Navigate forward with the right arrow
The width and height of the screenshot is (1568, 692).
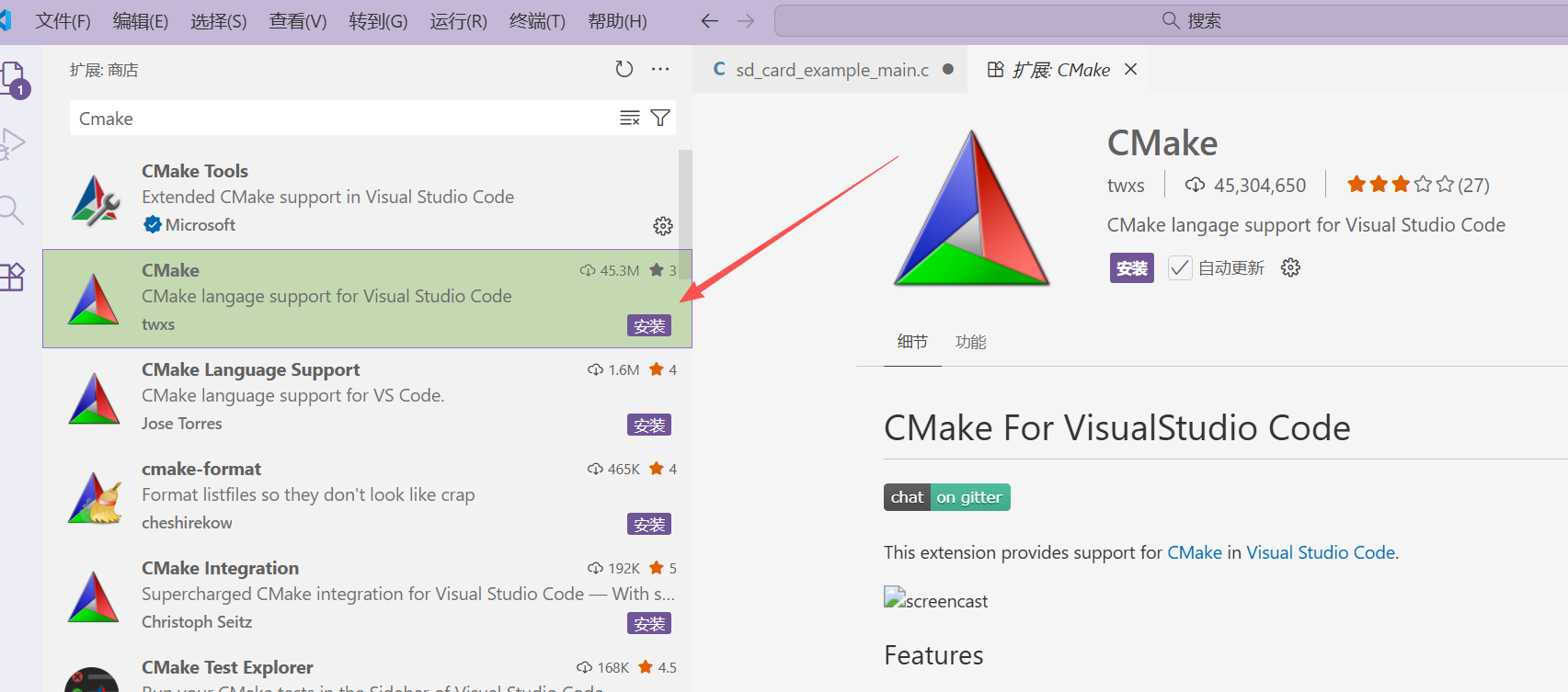(x=746, y=21)
